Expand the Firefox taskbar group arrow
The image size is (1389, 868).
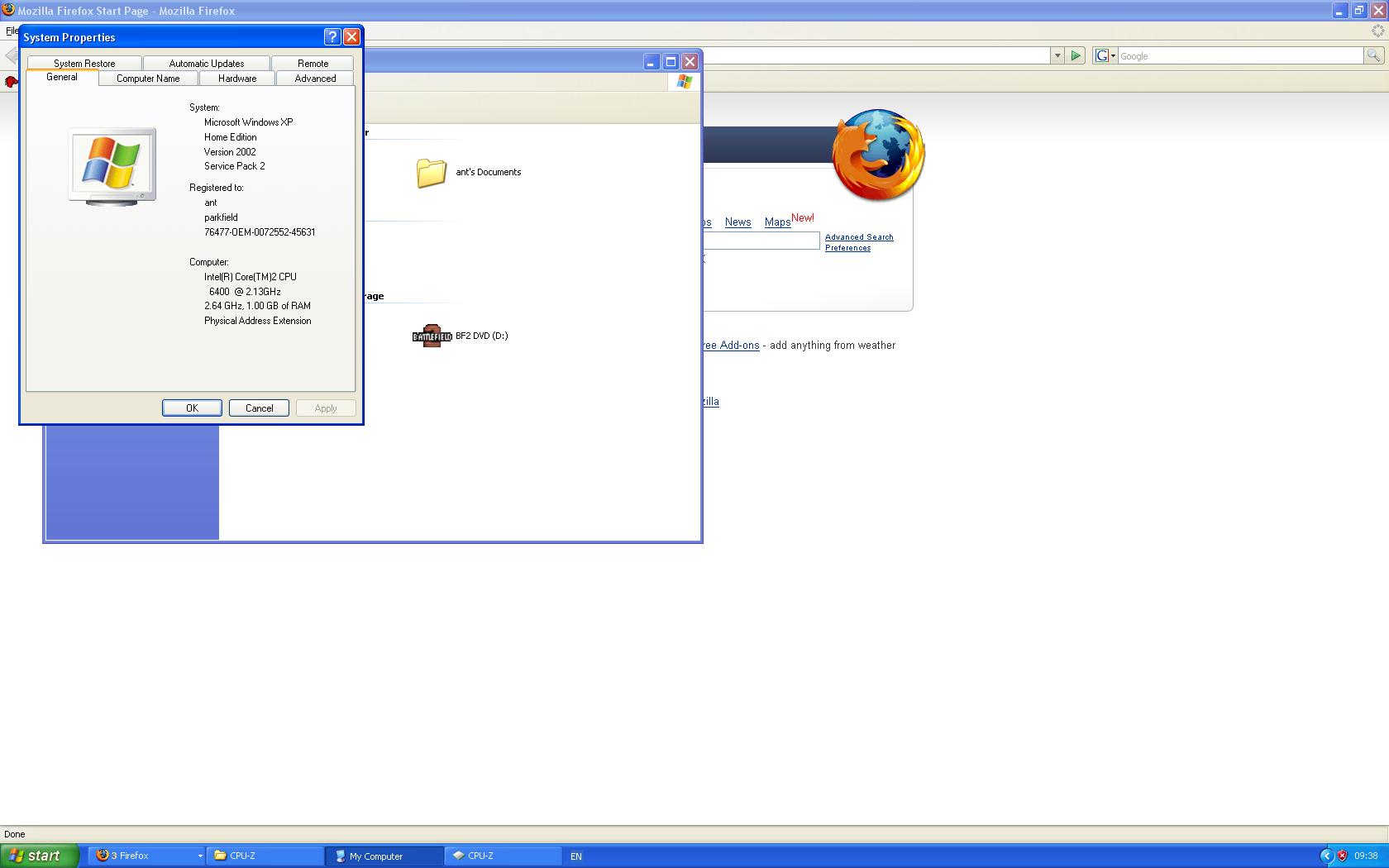(200, 856)
